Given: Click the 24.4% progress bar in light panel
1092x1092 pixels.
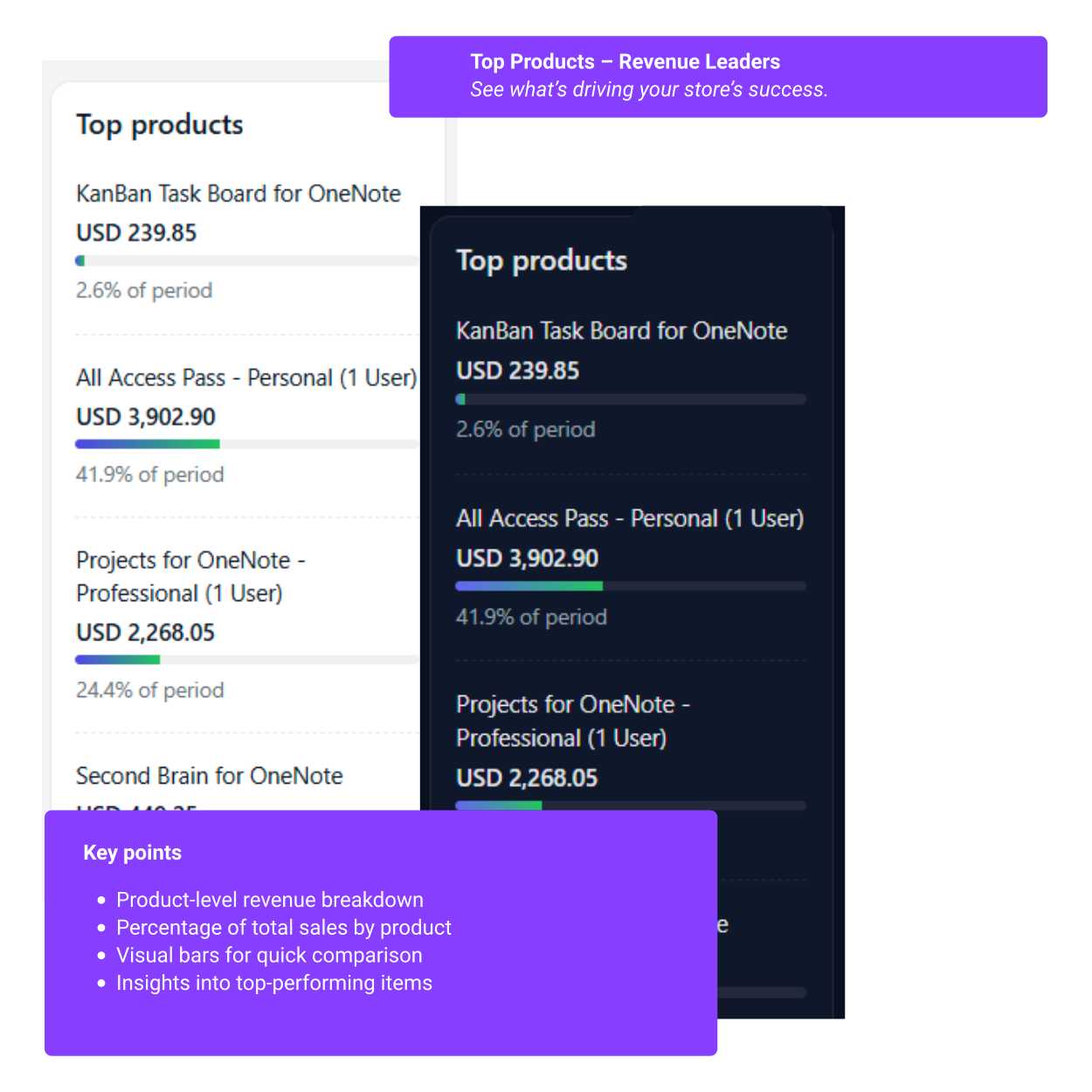Looking at the screenshot, I should (248, 660).
